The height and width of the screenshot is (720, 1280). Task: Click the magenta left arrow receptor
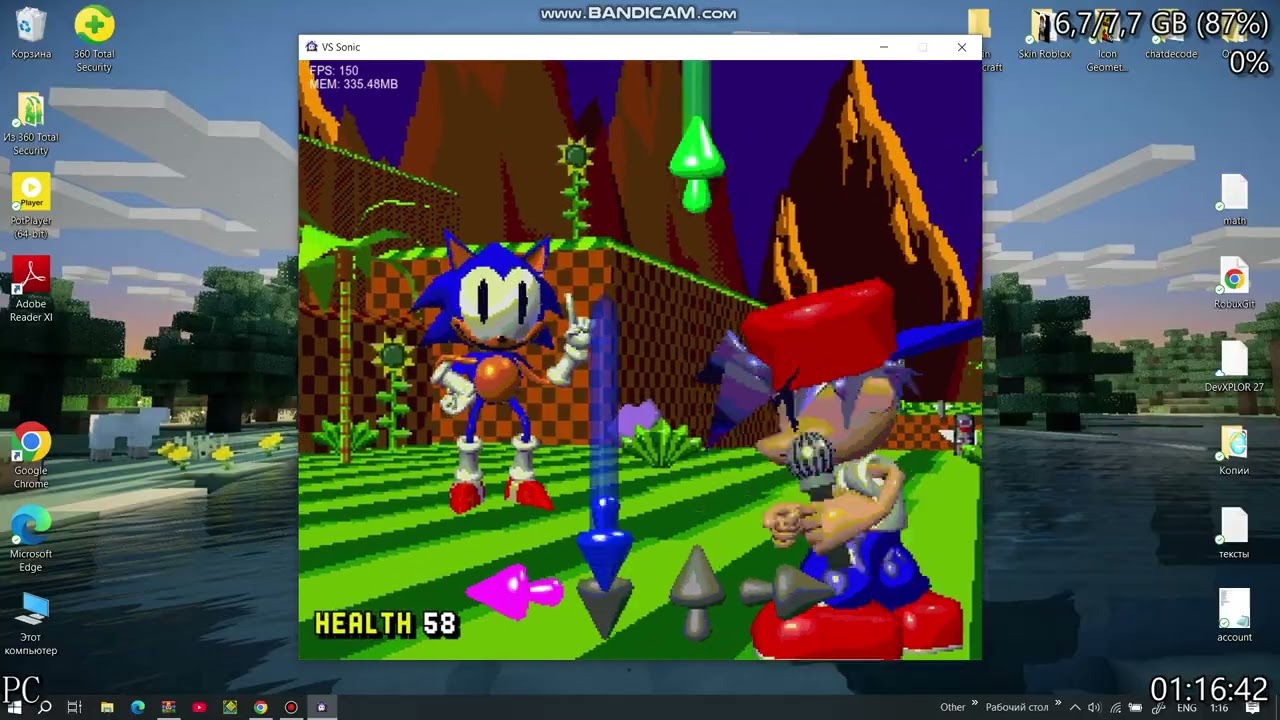(x=515, y=591)
